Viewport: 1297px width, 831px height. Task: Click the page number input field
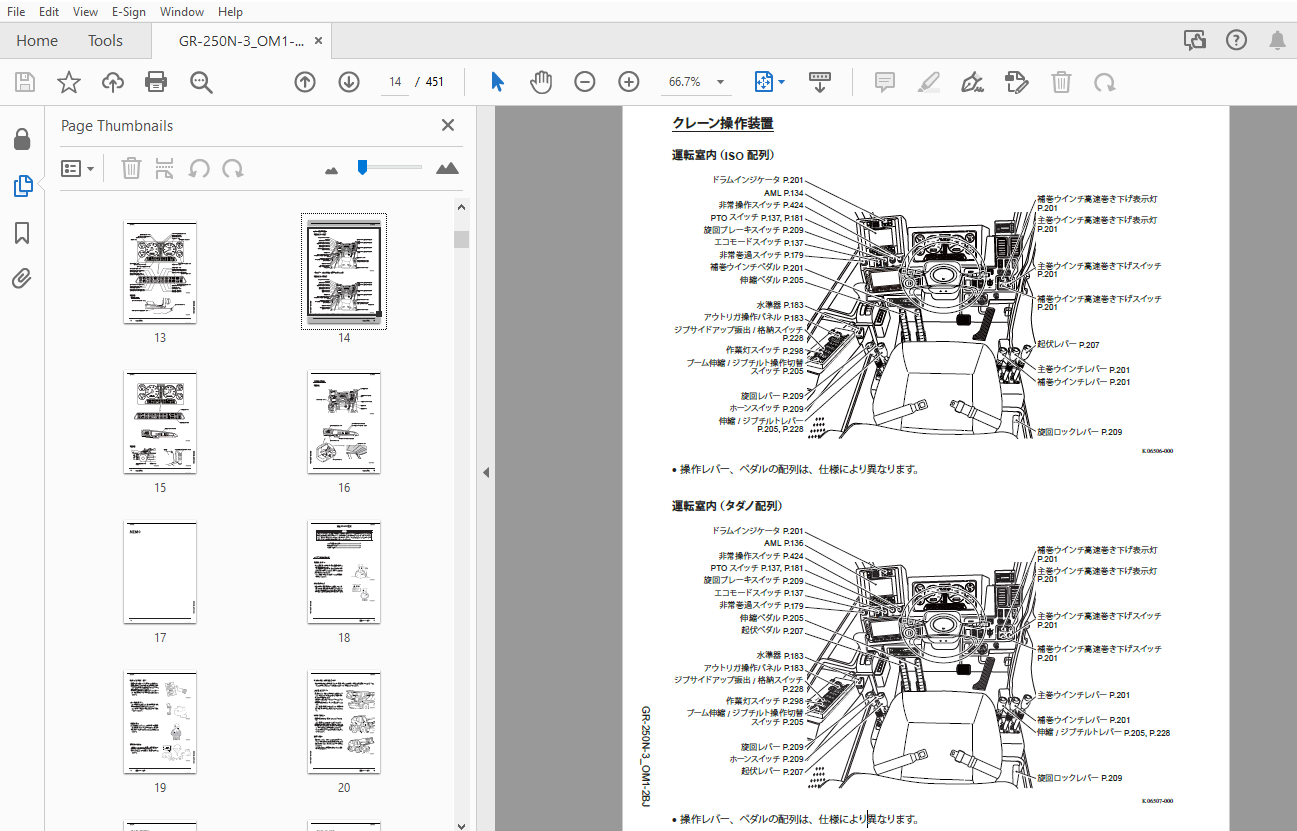tap(396, 82)
